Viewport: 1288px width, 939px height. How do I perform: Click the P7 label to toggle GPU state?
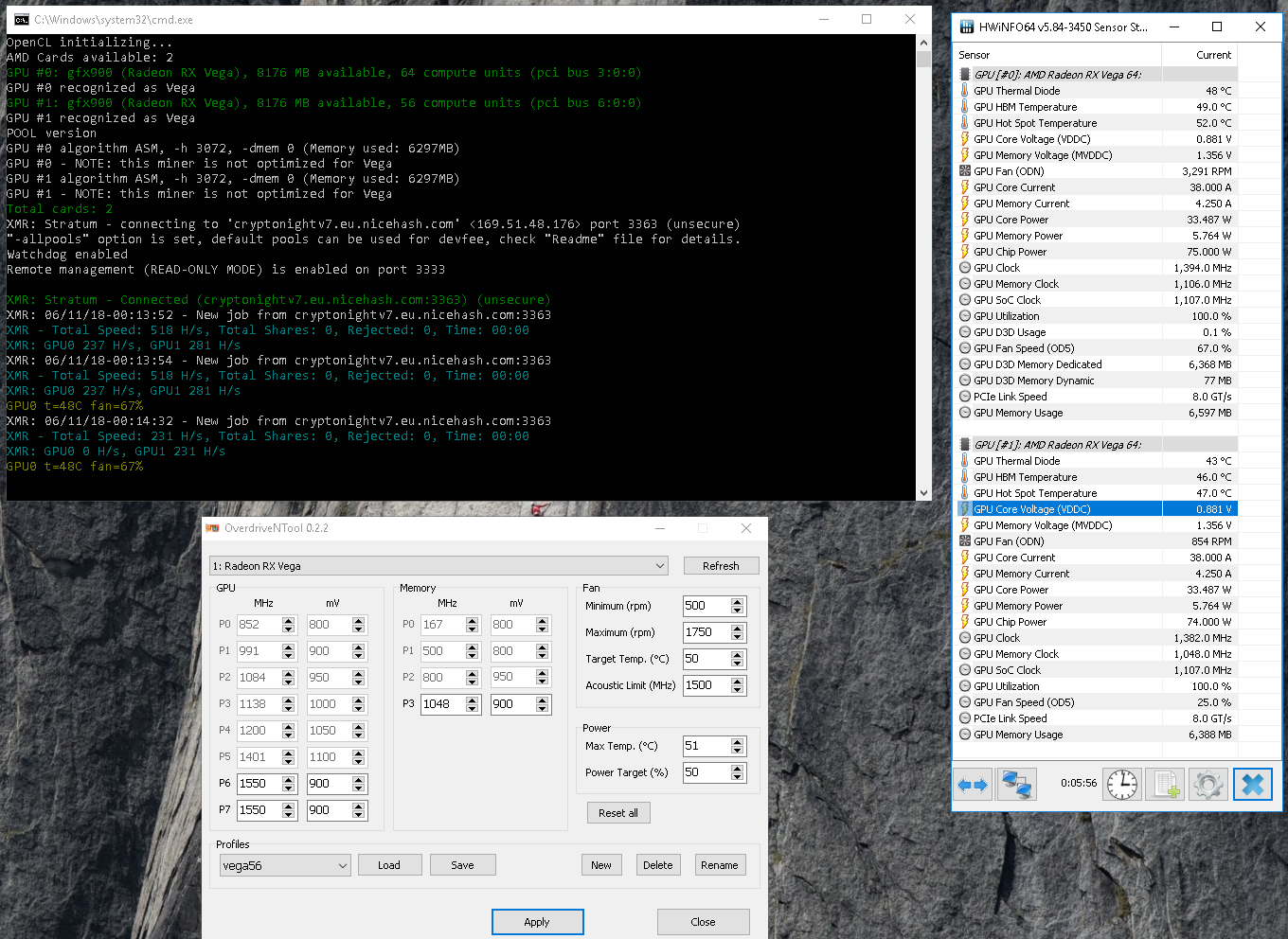click(x=224, y=810)
